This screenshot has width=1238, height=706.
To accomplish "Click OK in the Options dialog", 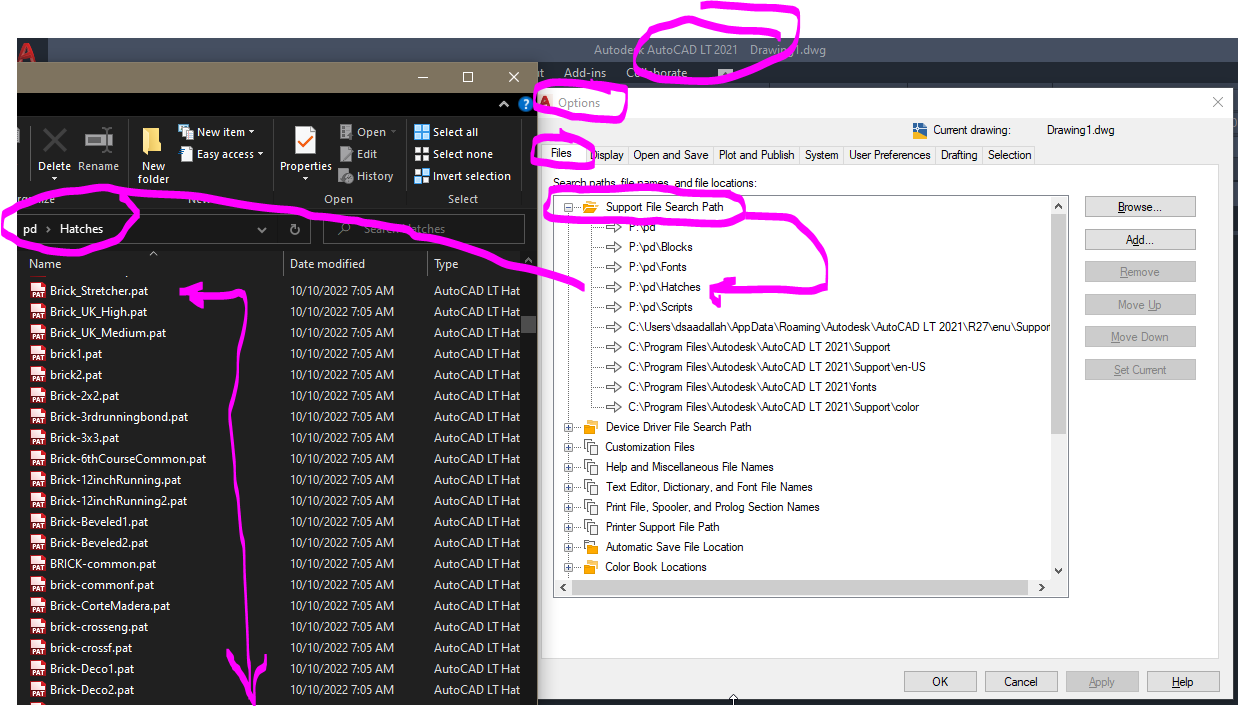I will (x=940, y=682).
